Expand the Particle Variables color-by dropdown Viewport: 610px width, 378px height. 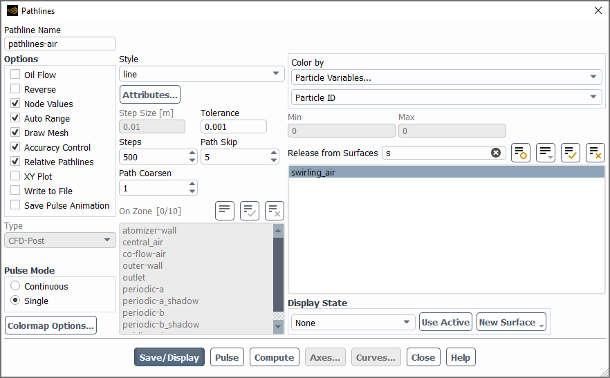447,77
